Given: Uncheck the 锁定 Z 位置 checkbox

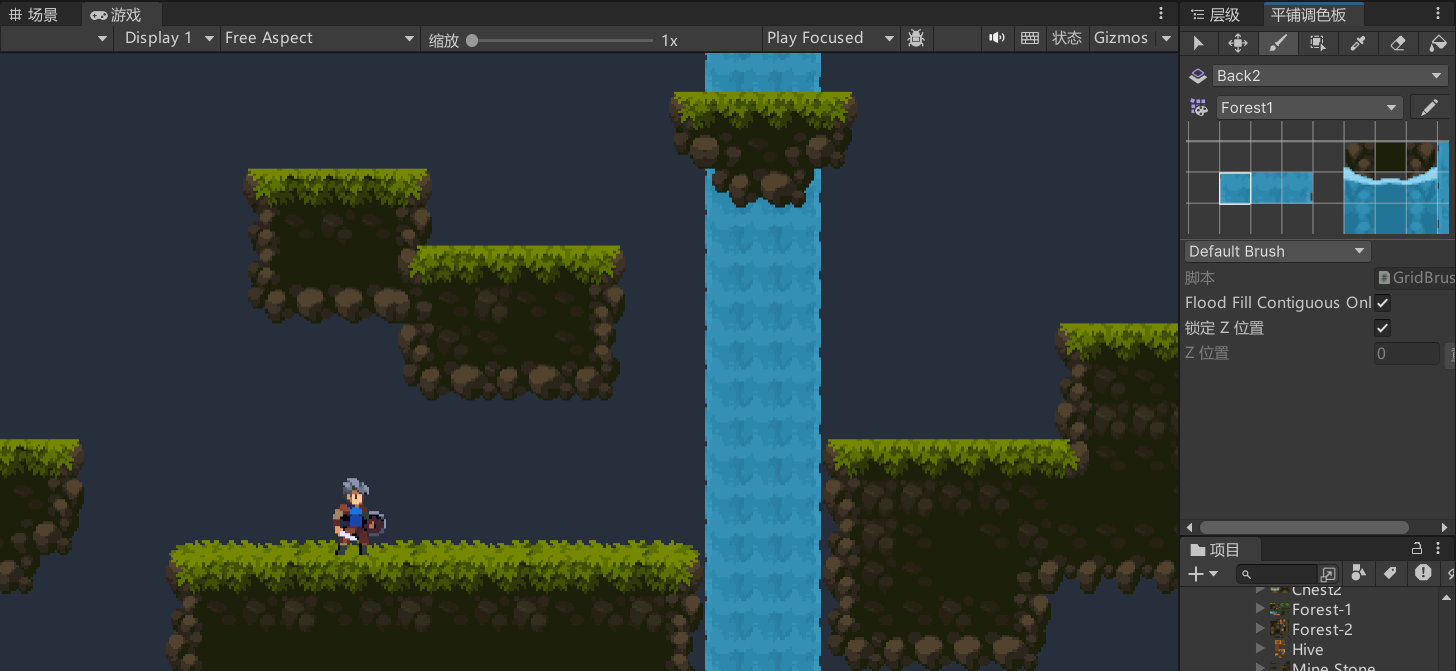Looking at the screenshot, I should tap(1382, 328).
